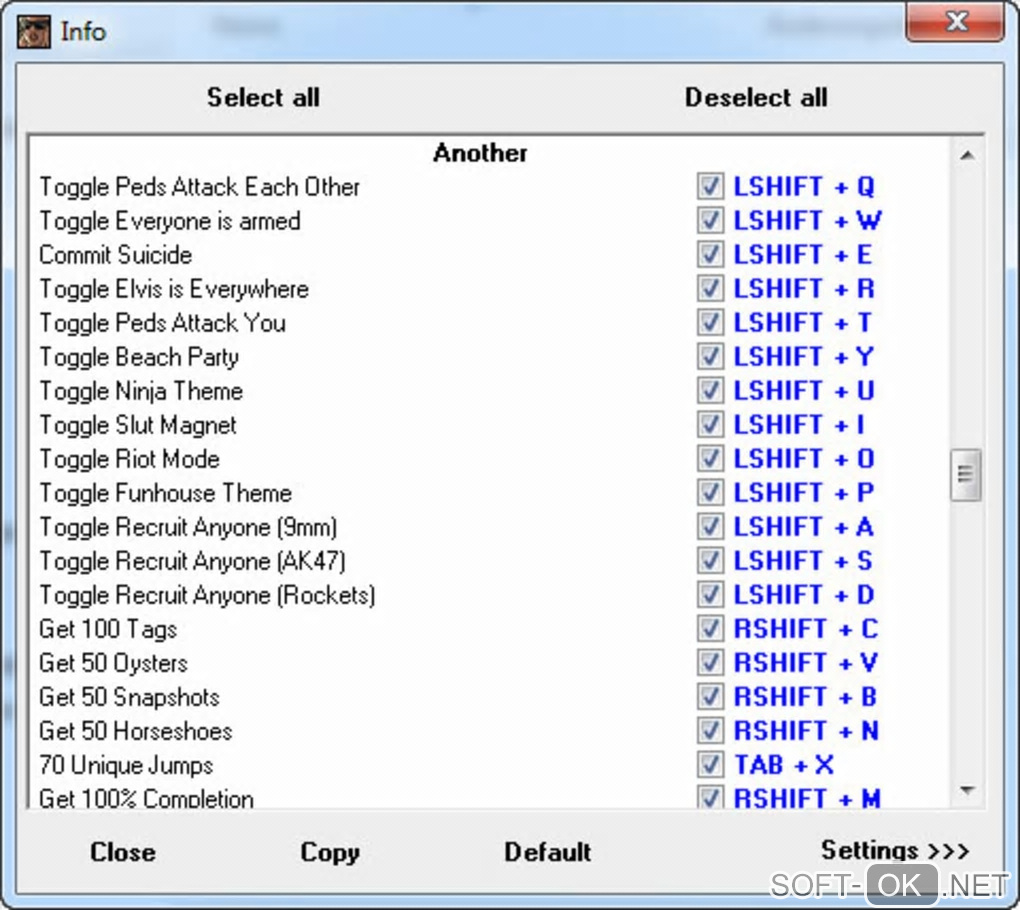Viewport: 1020px width, 910px height.
Task: Disable the LSHIFT + R checkbox
Action: point(710,288)
